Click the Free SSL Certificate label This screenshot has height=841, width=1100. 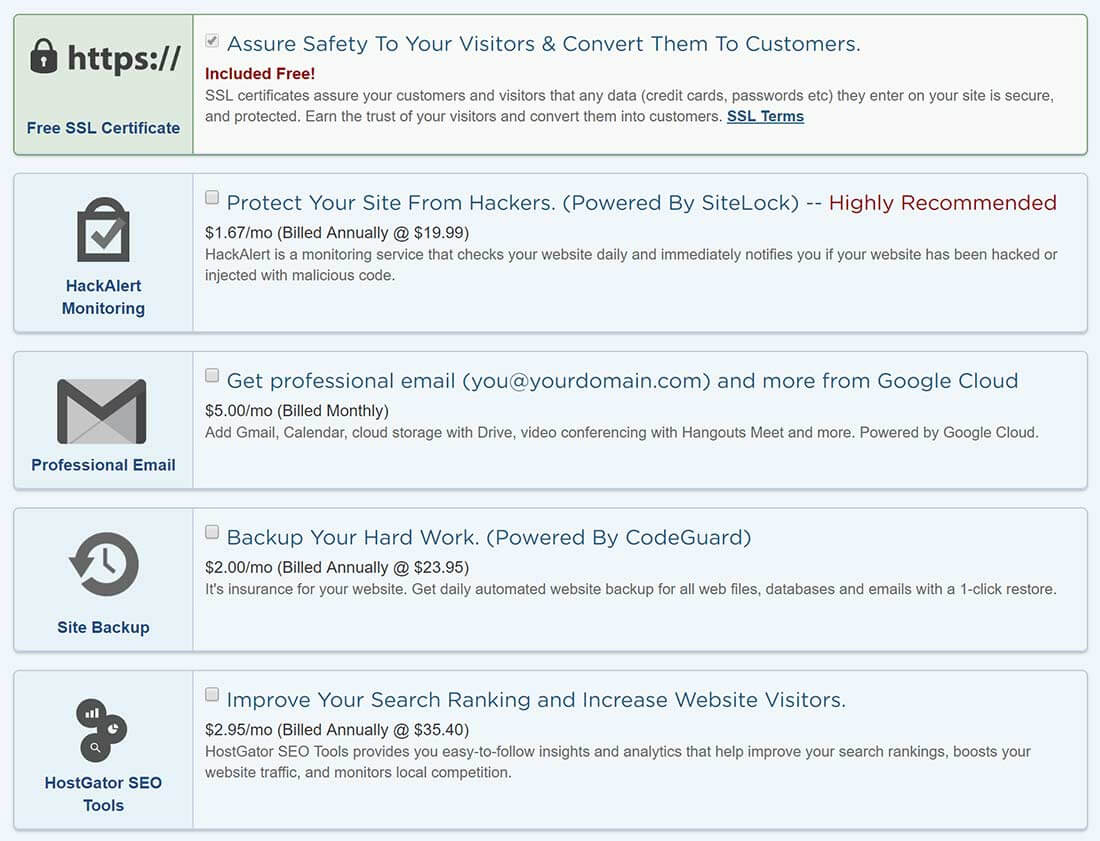point(103,128)
